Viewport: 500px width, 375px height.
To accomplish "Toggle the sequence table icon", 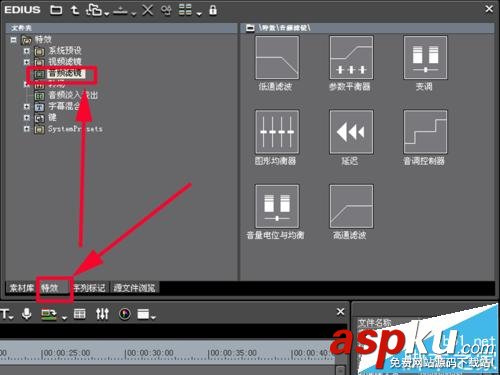I will pyautogui.click(x=79, y=314).
